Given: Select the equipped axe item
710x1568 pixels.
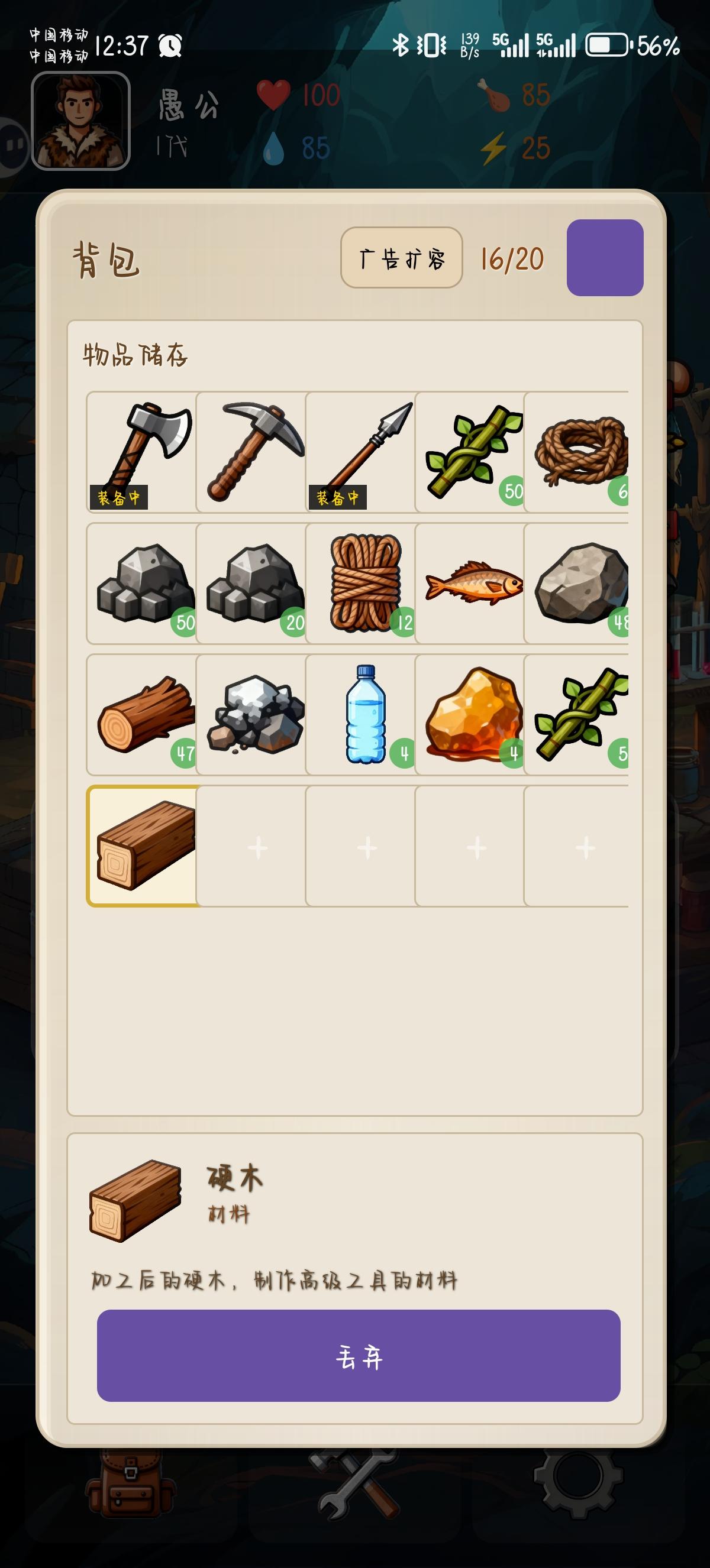Looking at the screenshot, I should (141, 452).
